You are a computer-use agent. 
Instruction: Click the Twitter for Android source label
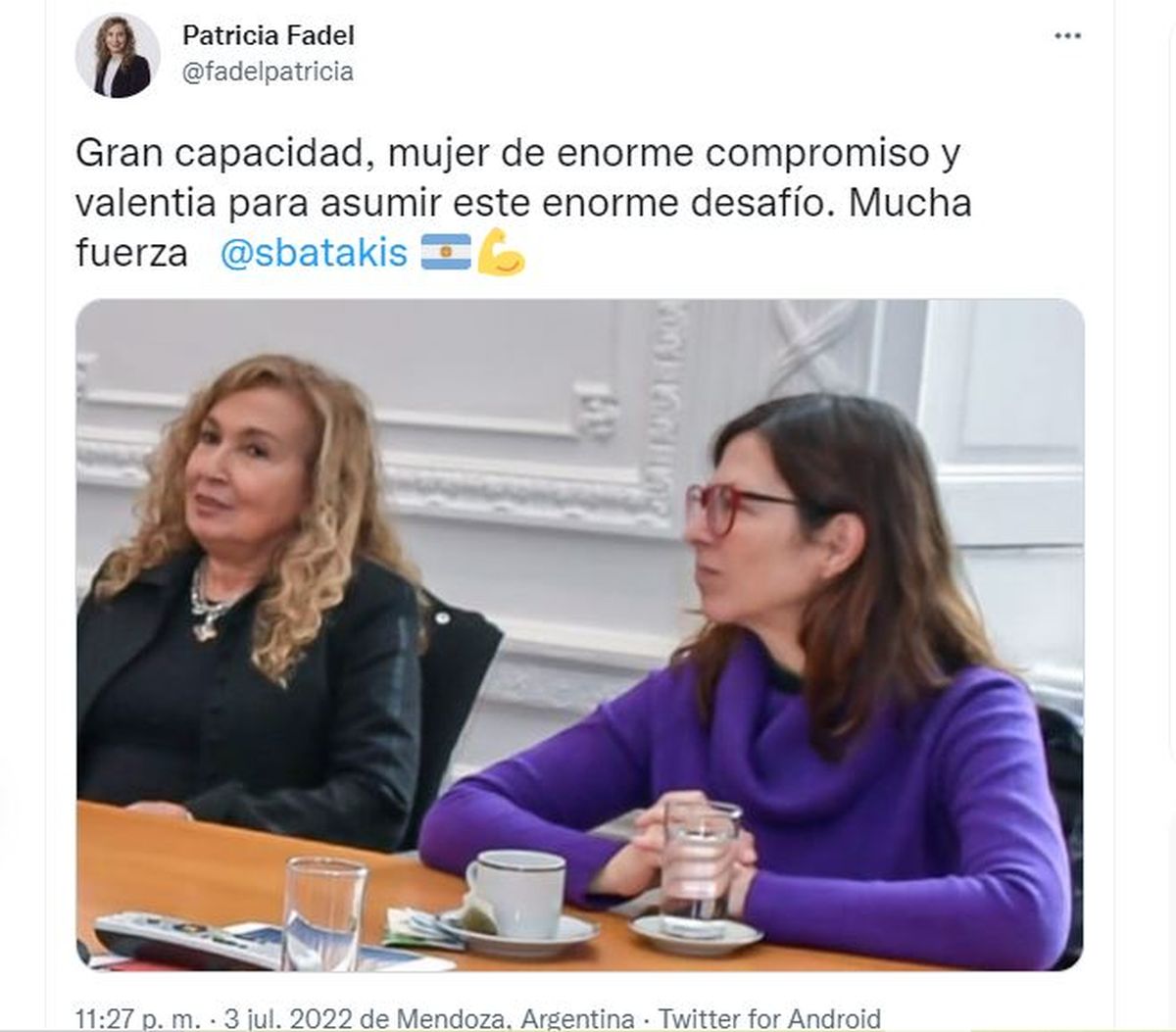[769, 1017]
